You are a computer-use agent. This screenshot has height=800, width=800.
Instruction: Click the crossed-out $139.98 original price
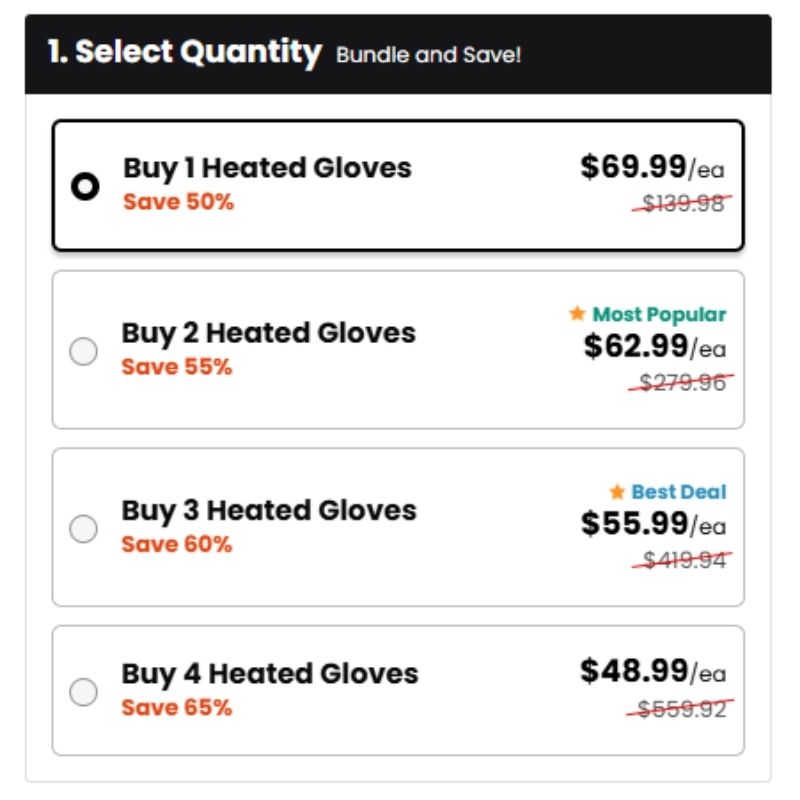point(682,203)
